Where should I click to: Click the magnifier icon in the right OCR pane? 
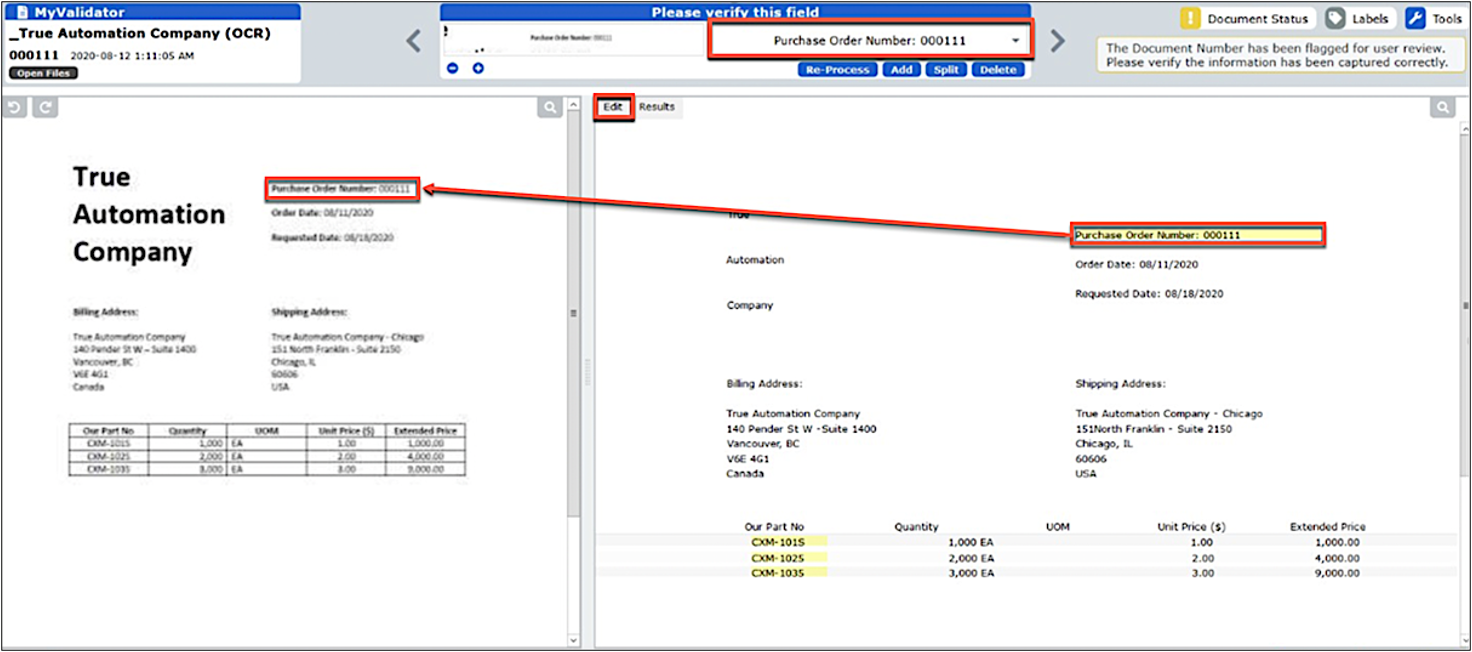pos(1441,107)
